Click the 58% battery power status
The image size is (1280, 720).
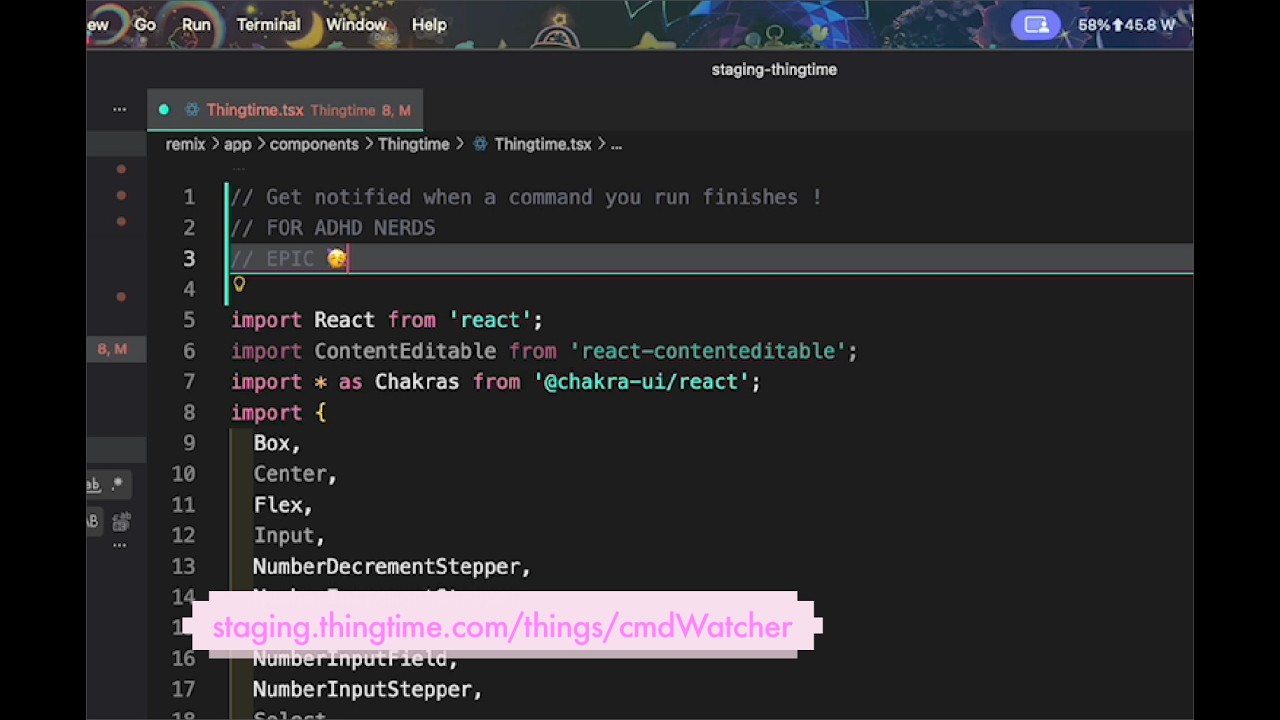[1126, 25]
